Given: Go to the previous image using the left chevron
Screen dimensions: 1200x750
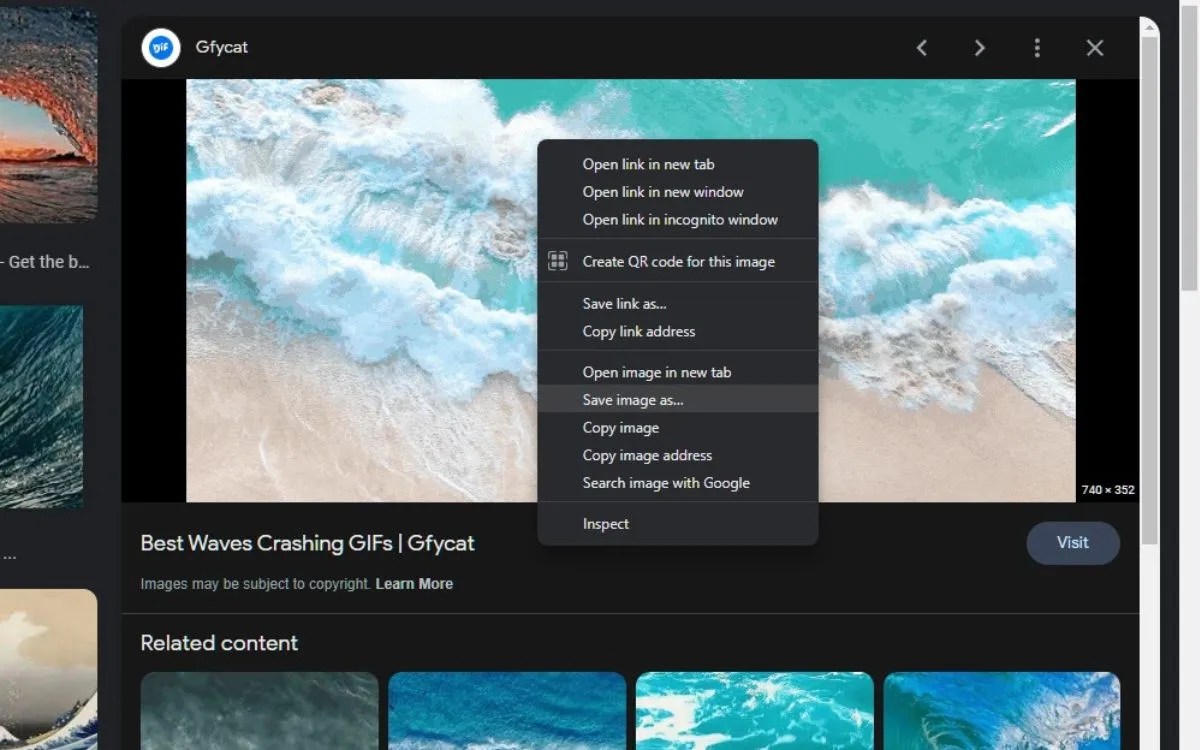Looking at the screenshot, I should tap(921, 47).
